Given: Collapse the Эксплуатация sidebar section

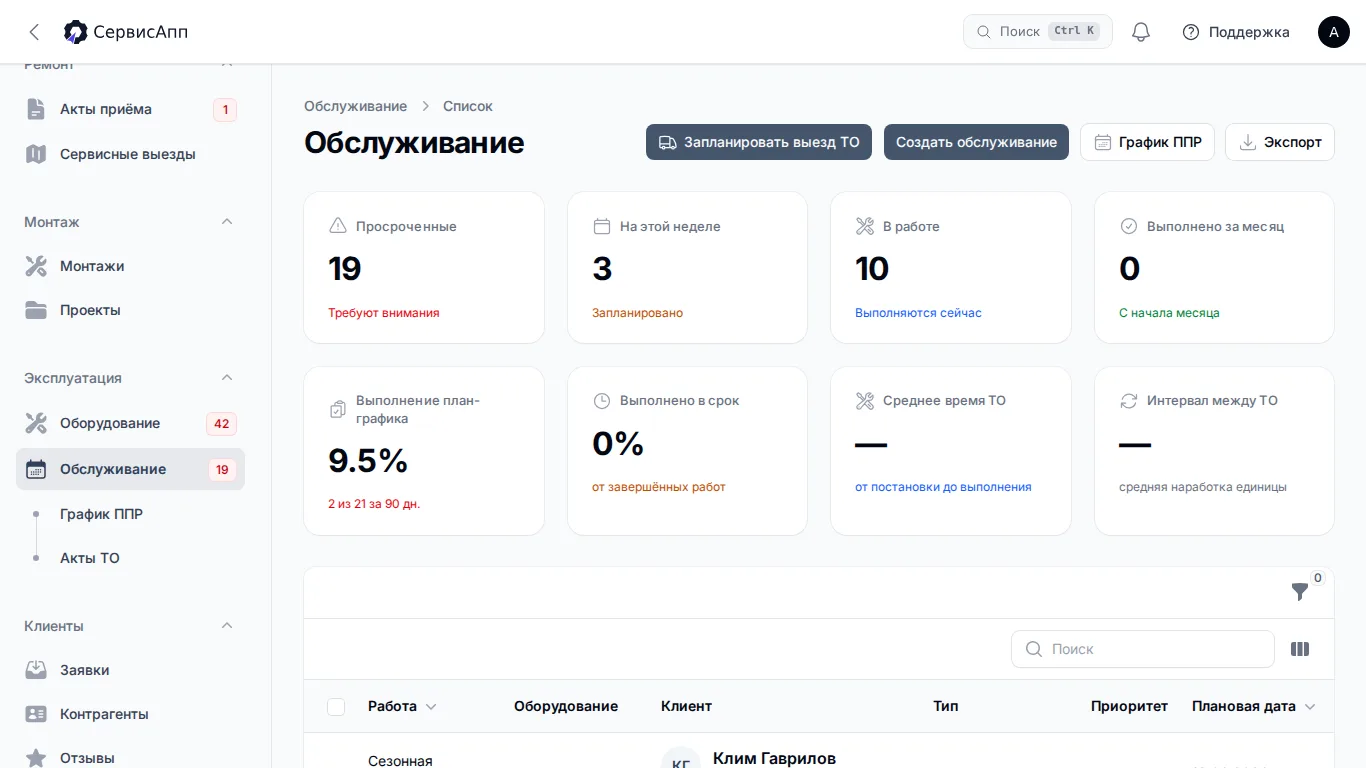Looking at the screenshot, I should (227, 378).
